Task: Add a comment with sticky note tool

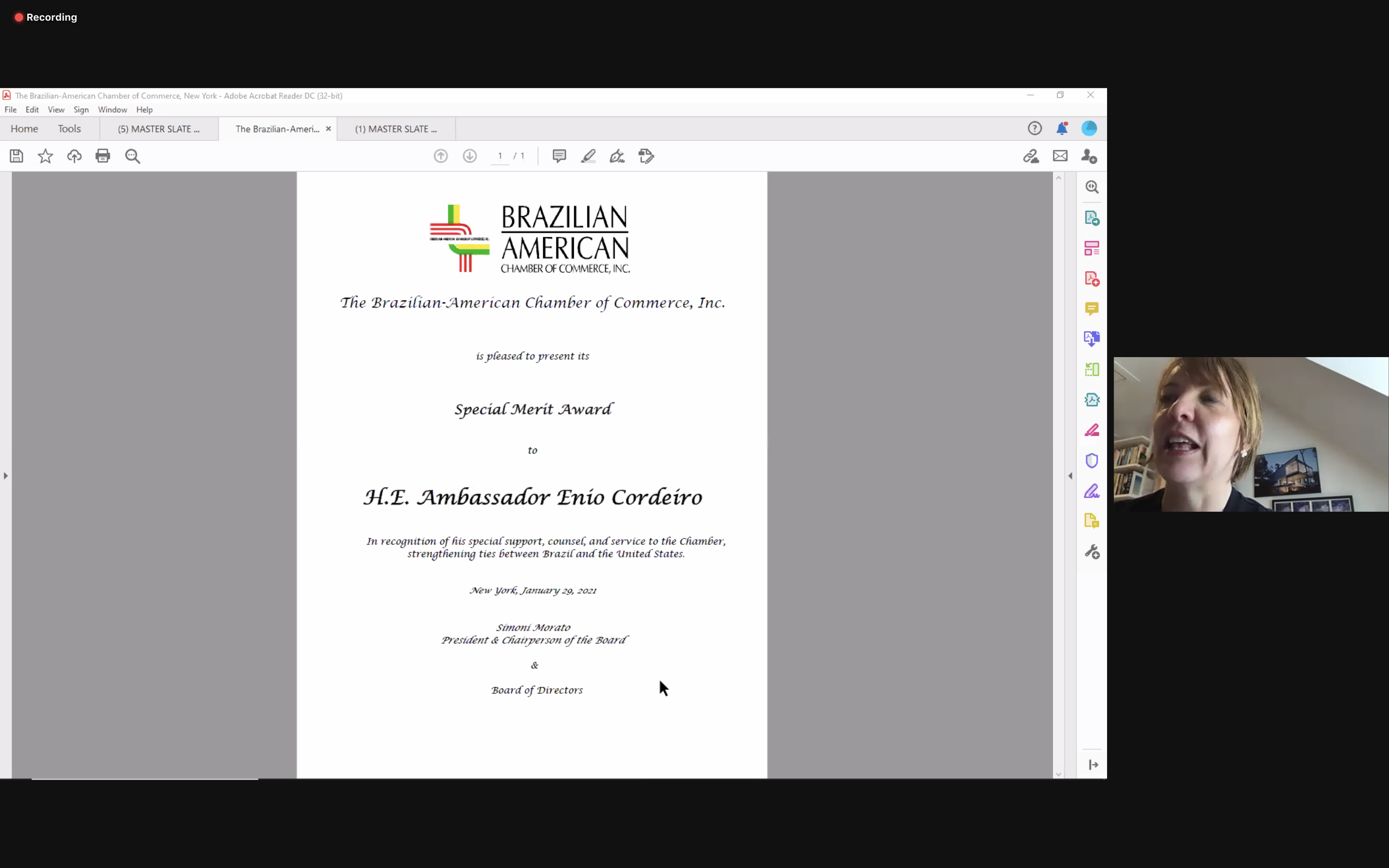Action: (x=559, y=156)
